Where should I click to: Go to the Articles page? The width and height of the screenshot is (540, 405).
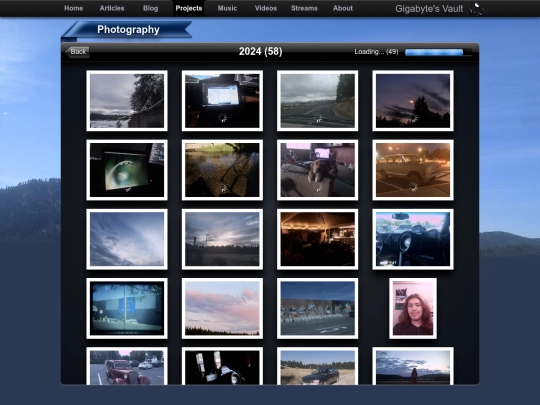click(112, 8)
